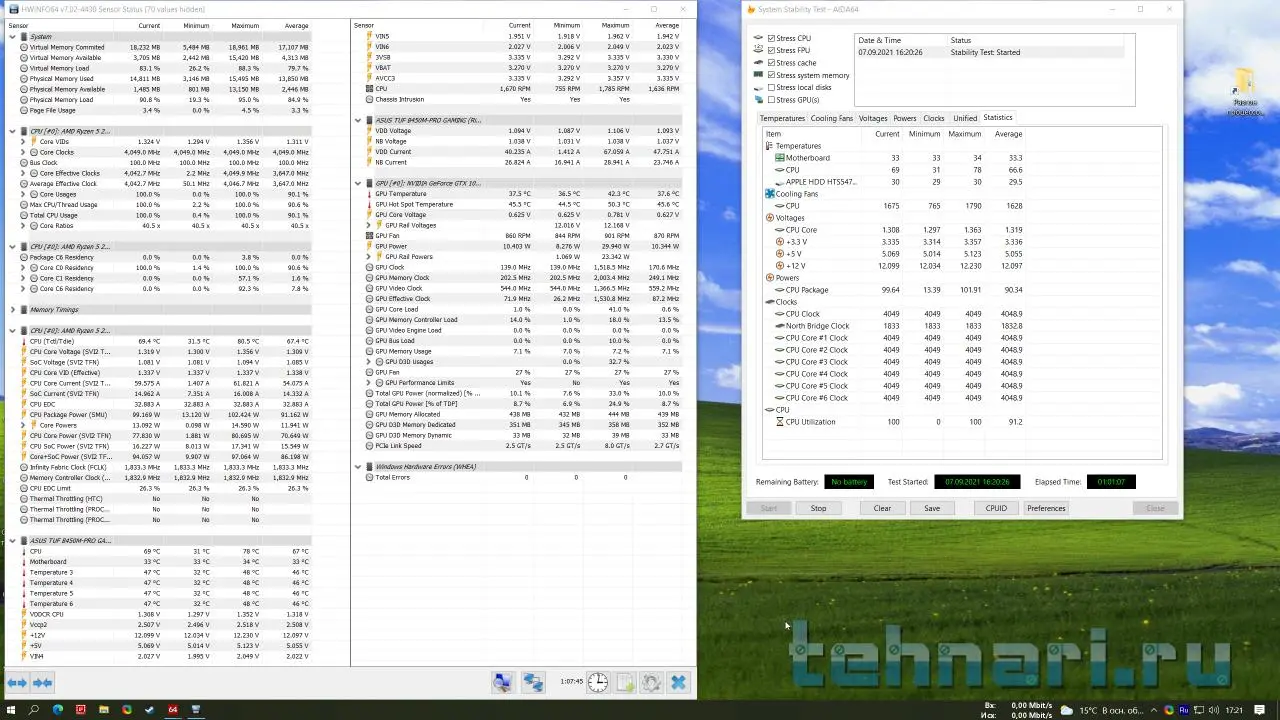Expand the Core Clocks row in HWiNFO

click(x=23, y=152)
